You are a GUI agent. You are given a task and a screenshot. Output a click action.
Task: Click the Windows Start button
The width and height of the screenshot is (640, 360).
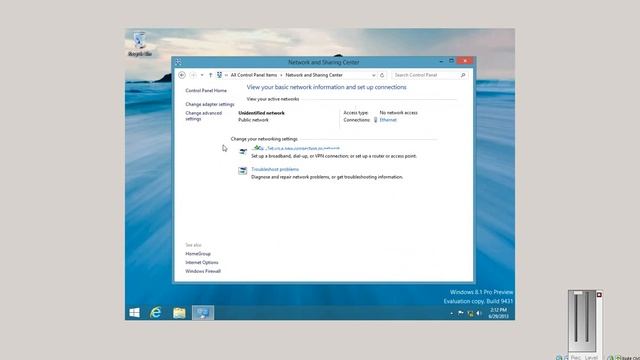click(x=134, y=313)
